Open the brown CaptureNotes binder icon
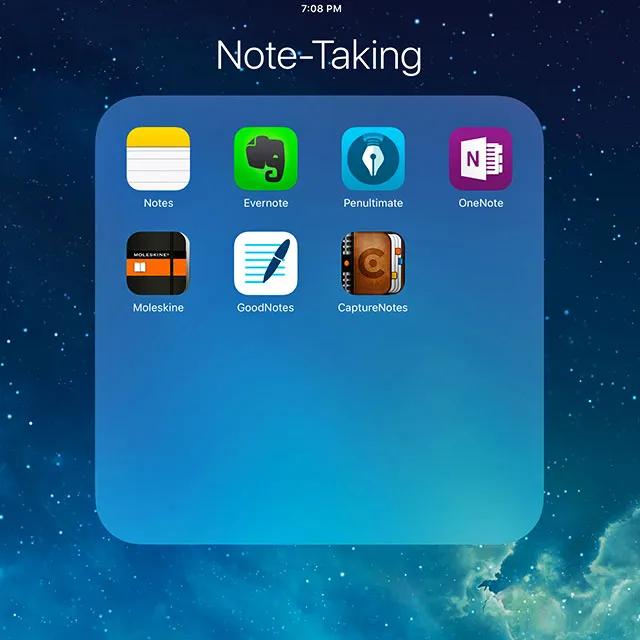The height and width of the screenshot is (640, 640). (x=373, y=264)
